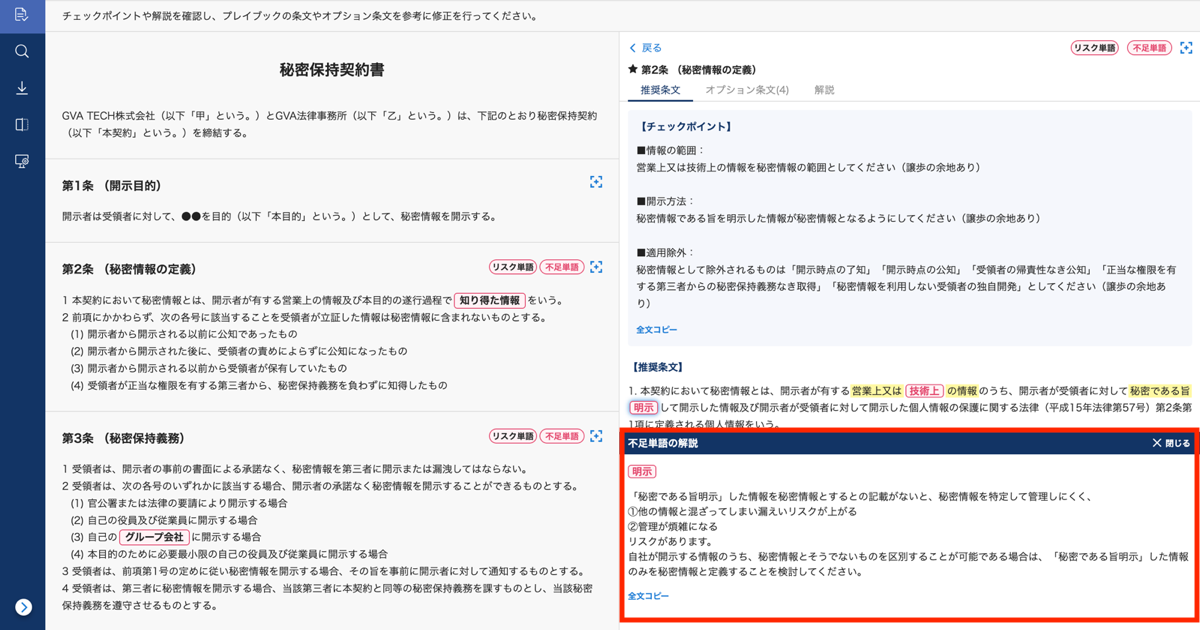Click the 不足単語の解説 panel title
This screenshot has width=1200, height=630.
[x=663, y=443]
